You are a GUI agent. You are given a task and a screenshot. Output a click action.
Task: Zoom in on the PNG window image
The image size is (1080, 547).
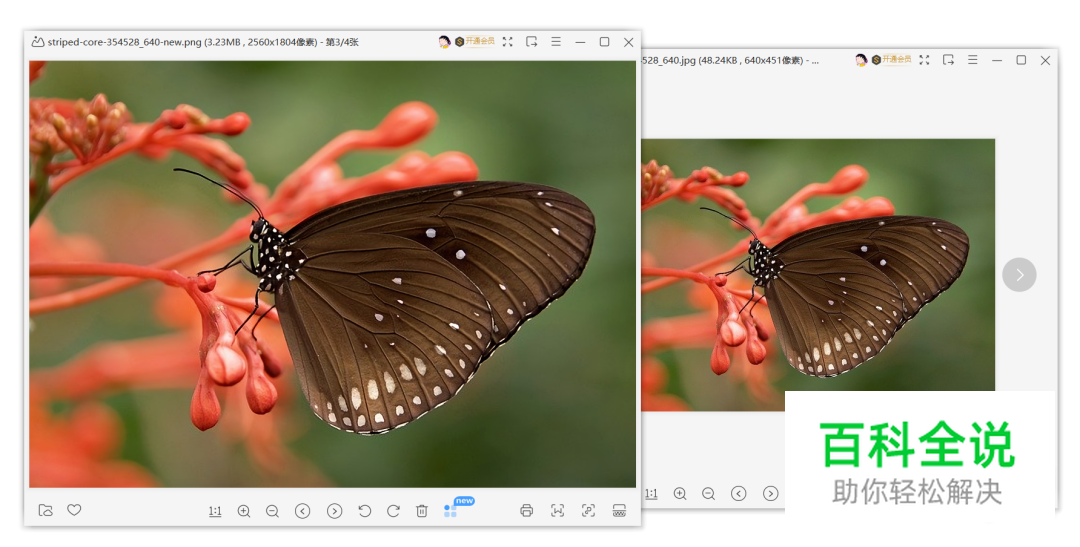[244, 511]
